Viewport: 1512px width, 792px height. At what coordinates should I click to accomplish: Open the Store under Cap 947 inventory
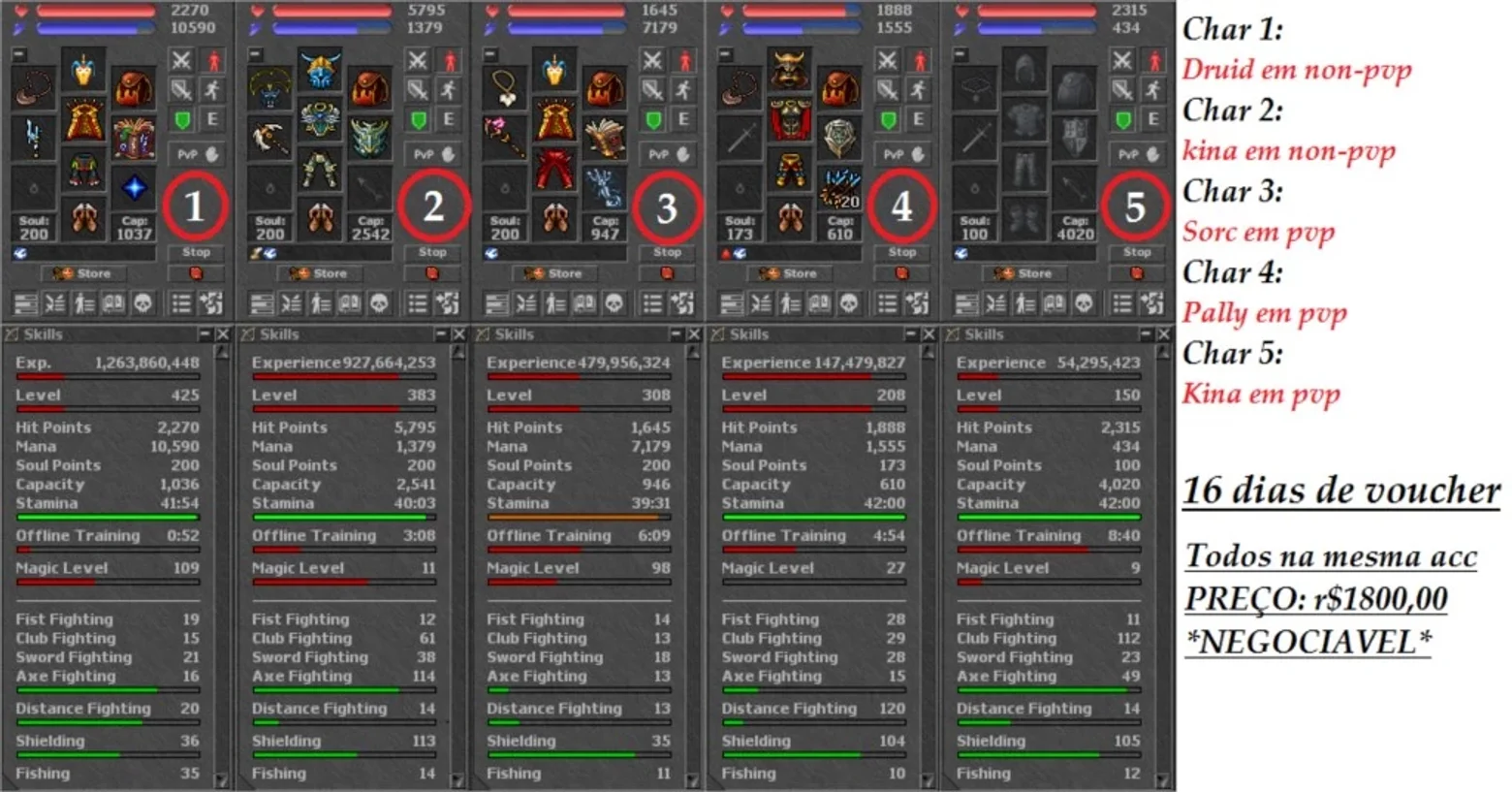(554, 273)
